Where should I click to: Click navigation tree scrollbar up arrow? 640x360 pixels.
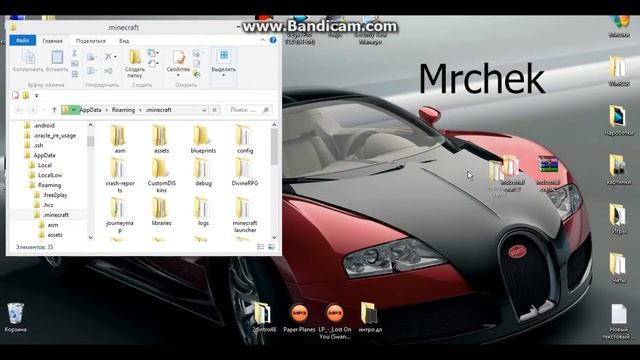(x=91, y=125)
